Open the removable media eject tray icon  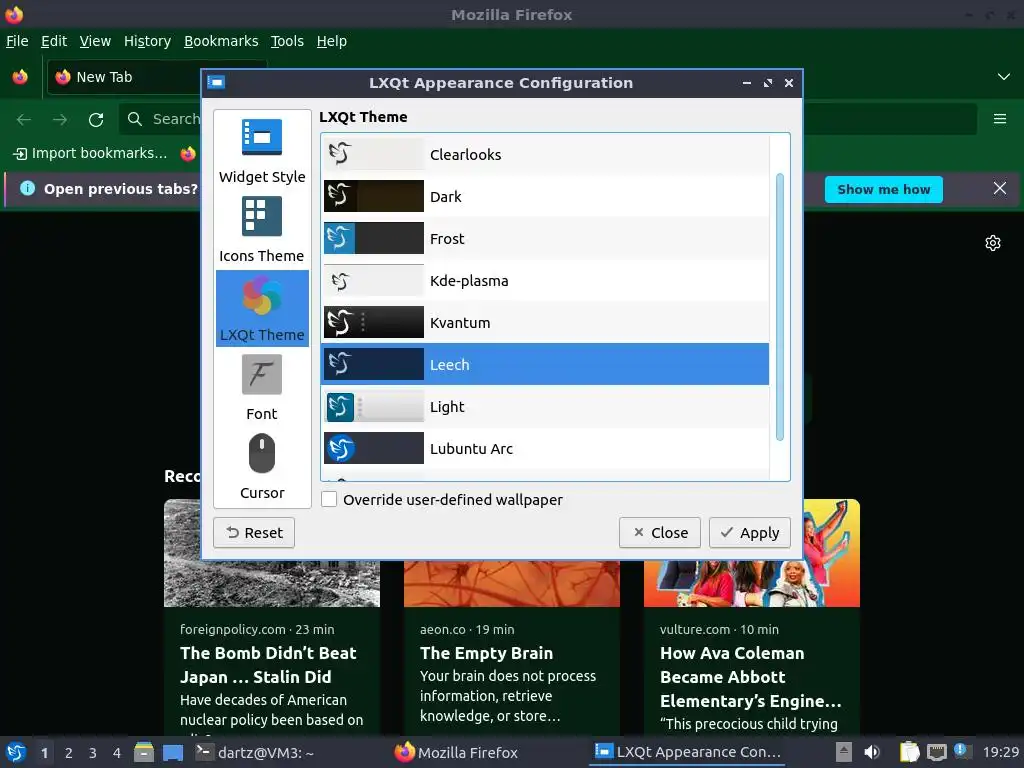(844, 752)
